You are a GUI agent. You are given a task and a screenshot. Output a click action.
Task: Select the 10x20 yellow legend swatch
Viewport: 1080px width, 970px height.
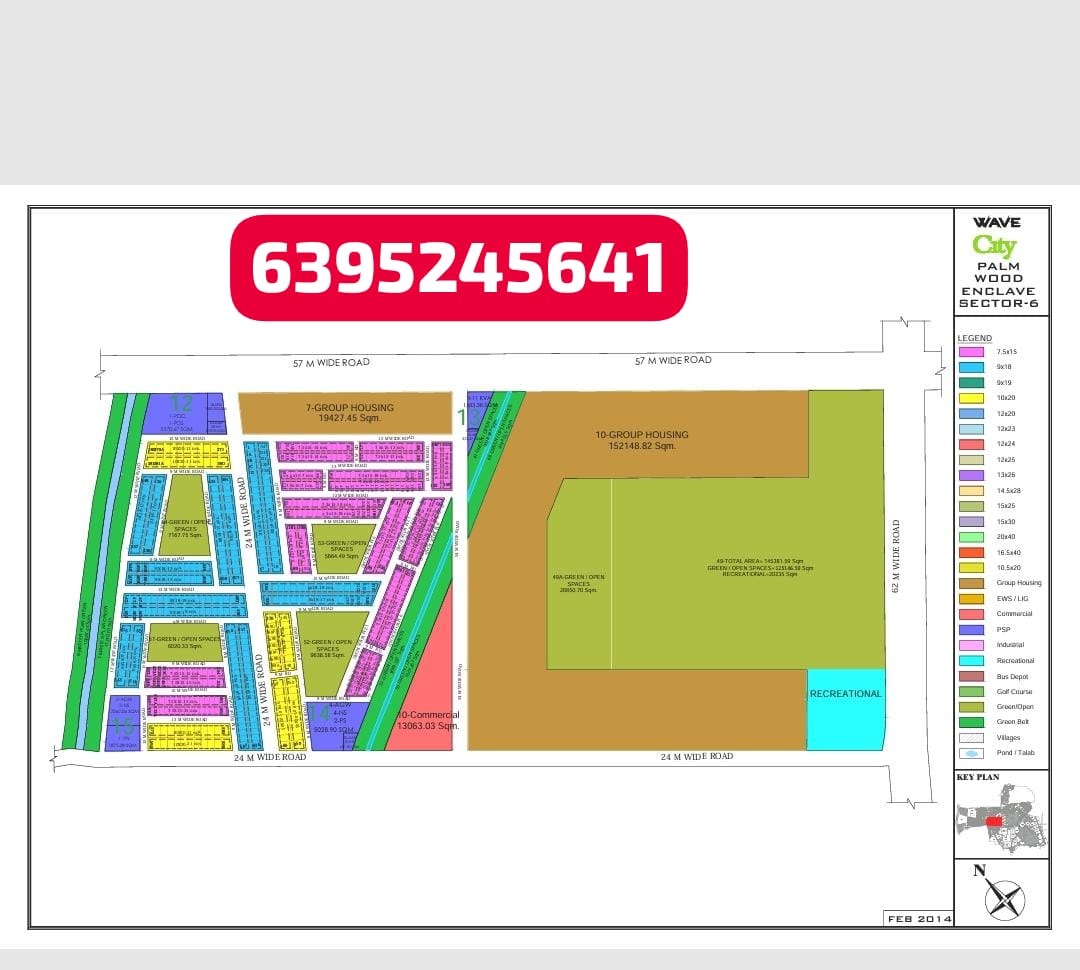(x=971, y=398)
